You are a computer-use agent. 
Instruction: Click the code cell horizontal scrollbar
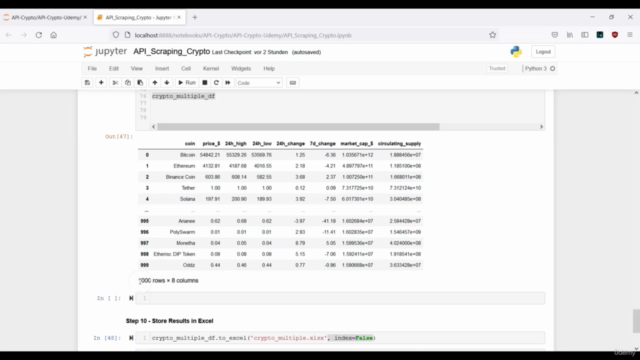298,127
